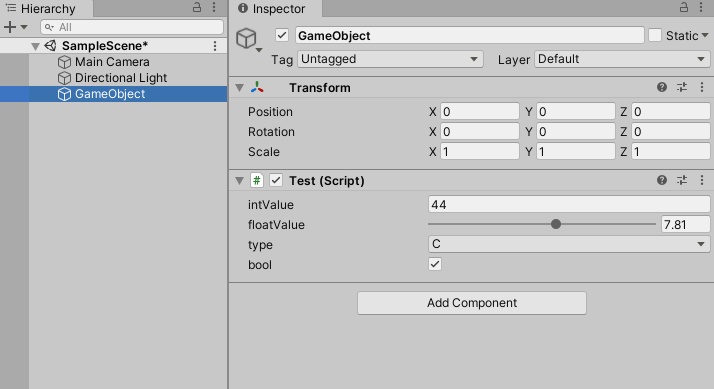The height and width of the screenshot is (389, 714).
Task: Open the Hierarchy panel three-dot menu
Action: 214,7
